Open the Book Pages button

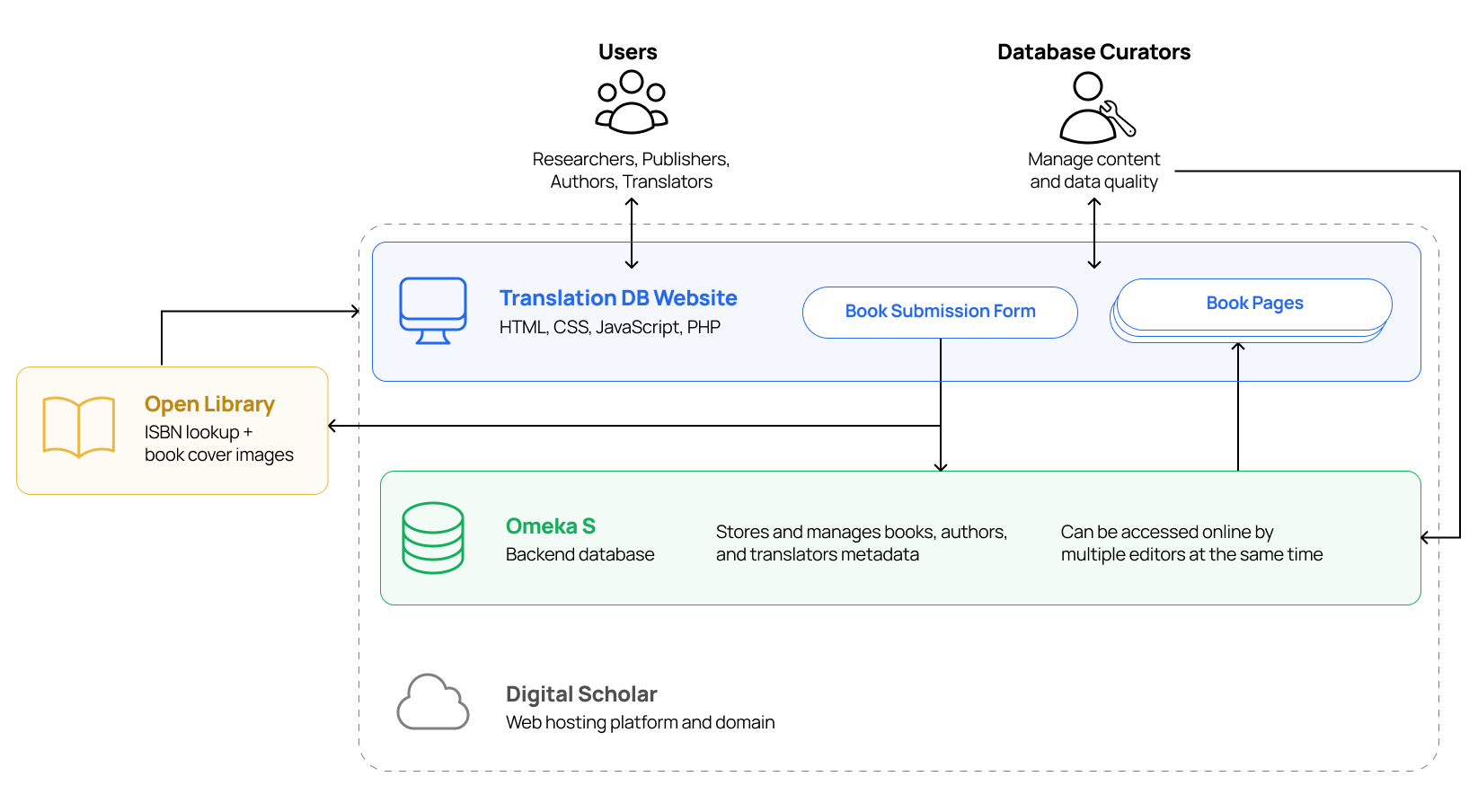1254,304
